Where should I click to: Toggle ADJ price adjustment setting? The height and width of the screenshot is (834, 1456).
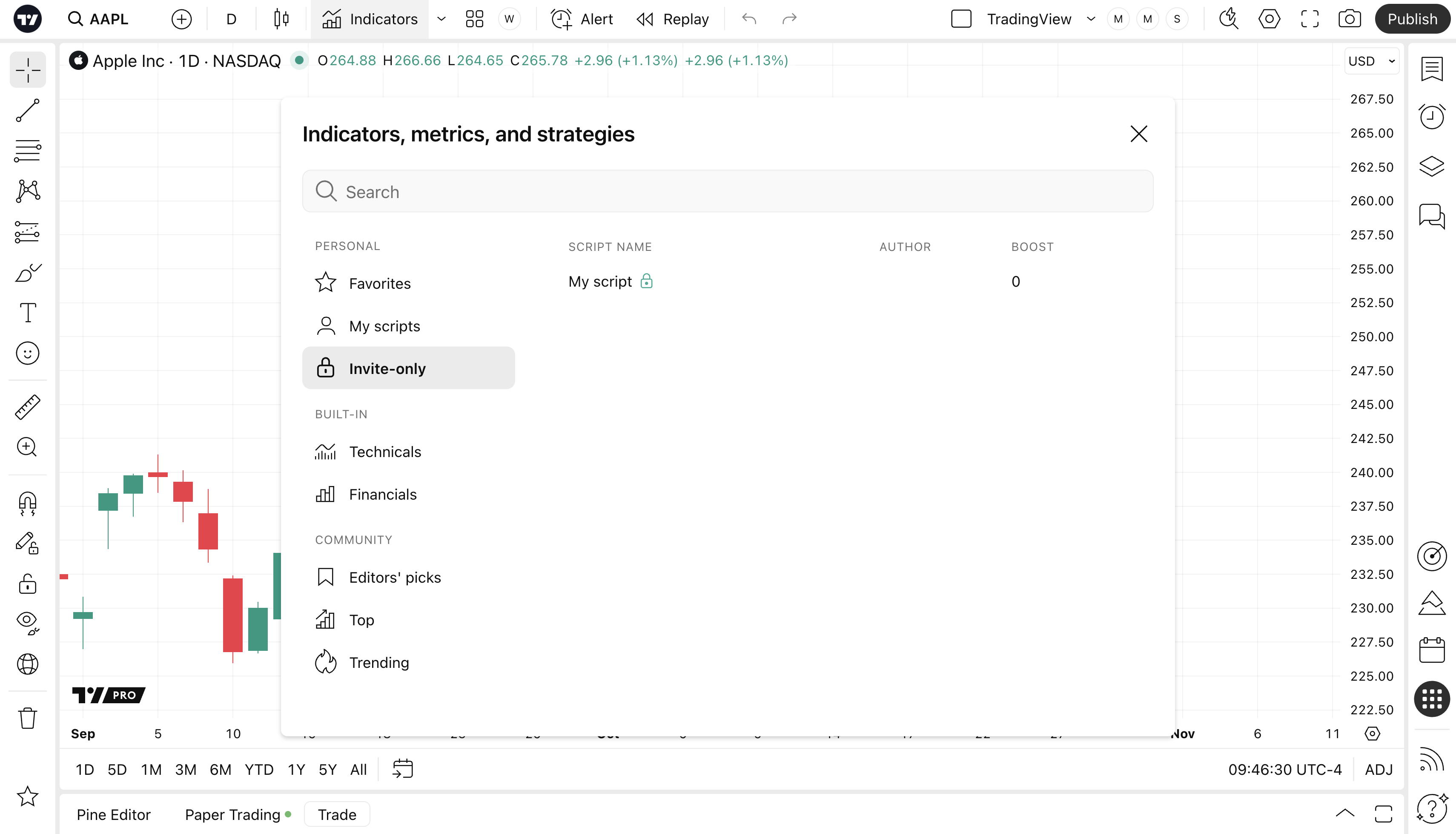1378,769
